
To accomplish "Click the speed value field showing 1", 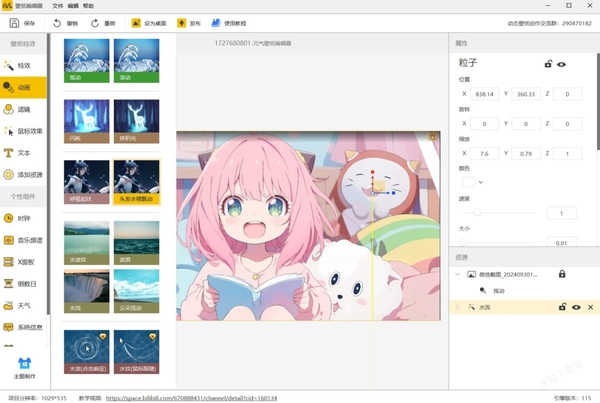I will point(562,213).
